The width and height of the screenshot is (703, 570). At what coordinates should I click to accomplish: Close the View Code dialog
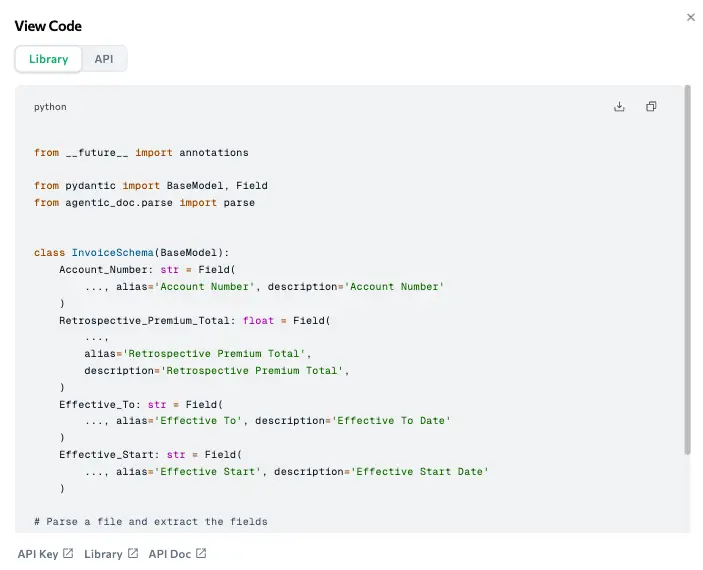[x=690, y=17]
